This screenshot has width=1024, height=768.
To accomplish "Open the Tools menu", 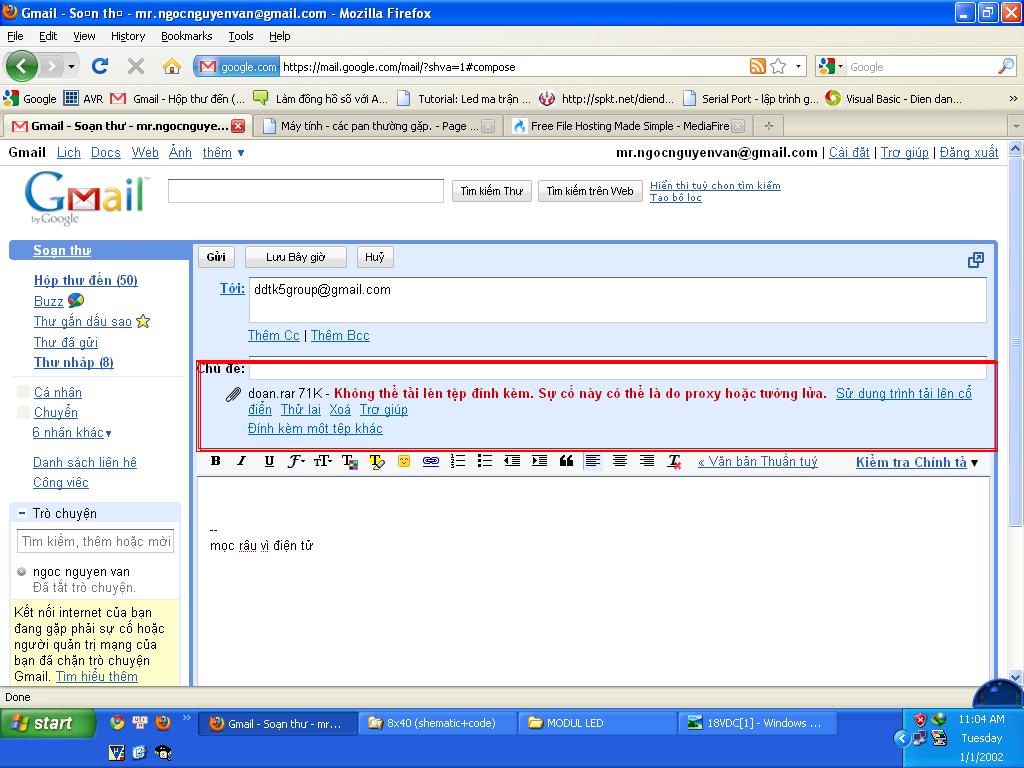I will point(241,36).
